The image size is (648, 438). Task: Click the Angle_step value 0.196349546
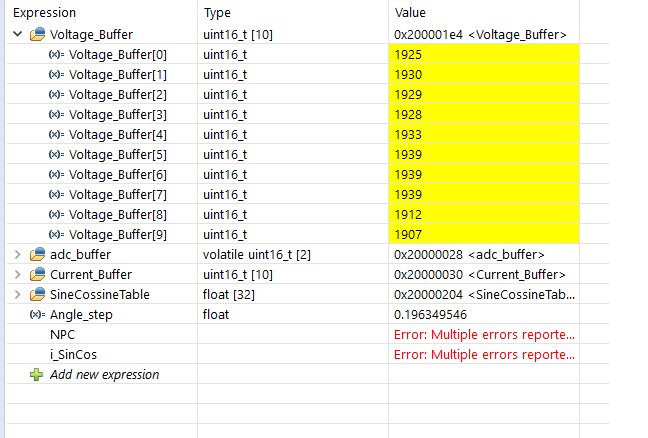click(430, 314)
